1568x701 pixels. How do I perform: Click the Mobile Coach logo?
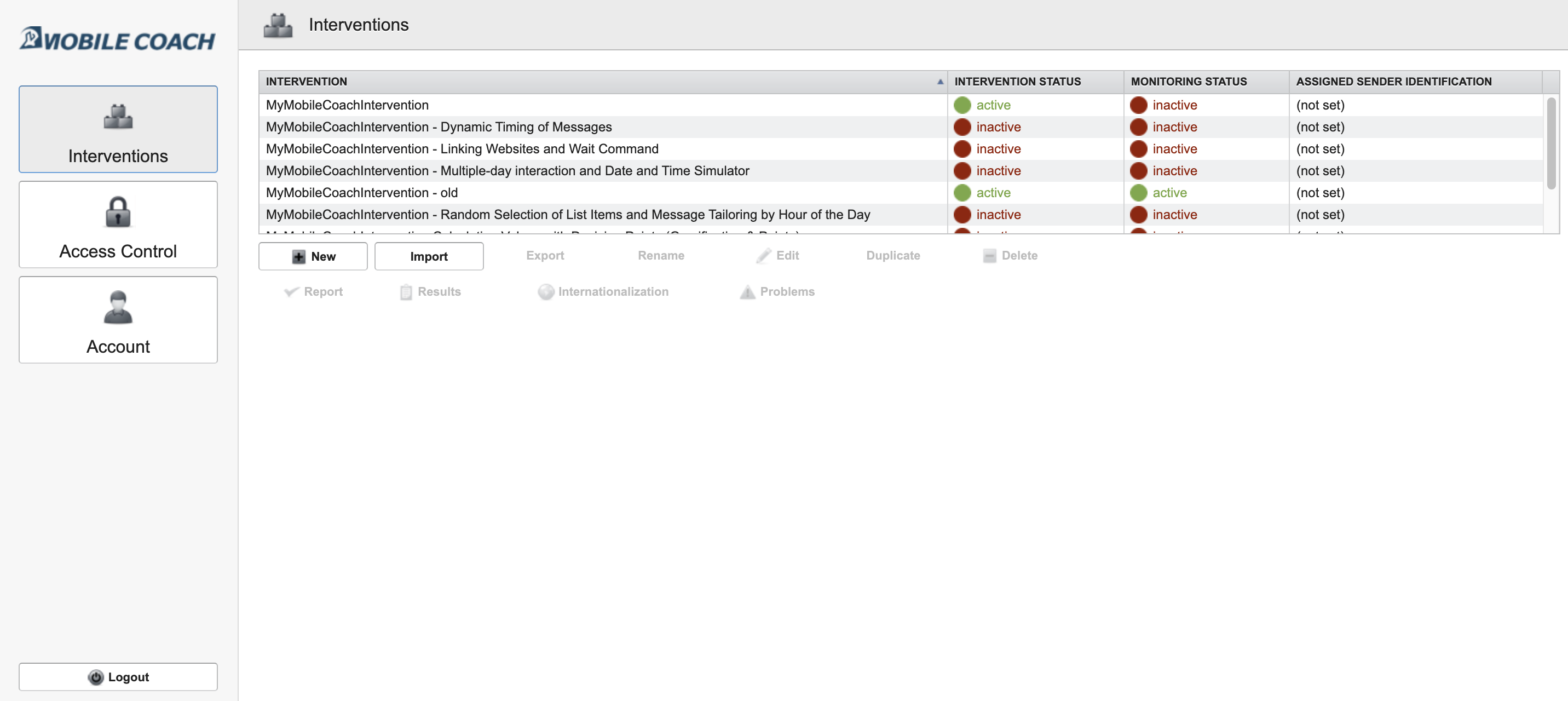(x=118, y=39)
